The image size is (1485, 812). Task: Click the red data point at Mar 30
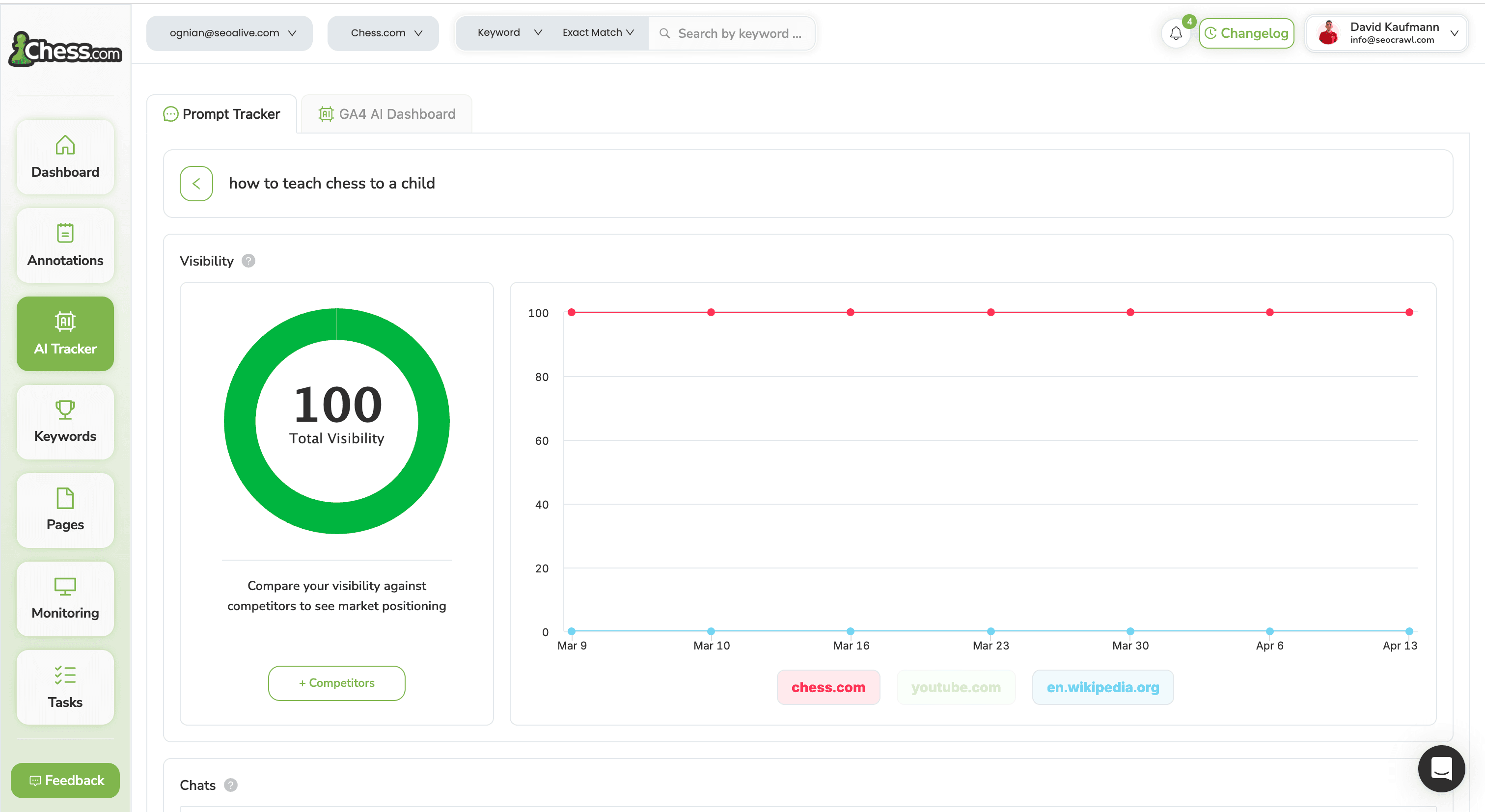tap(1130, 312)
